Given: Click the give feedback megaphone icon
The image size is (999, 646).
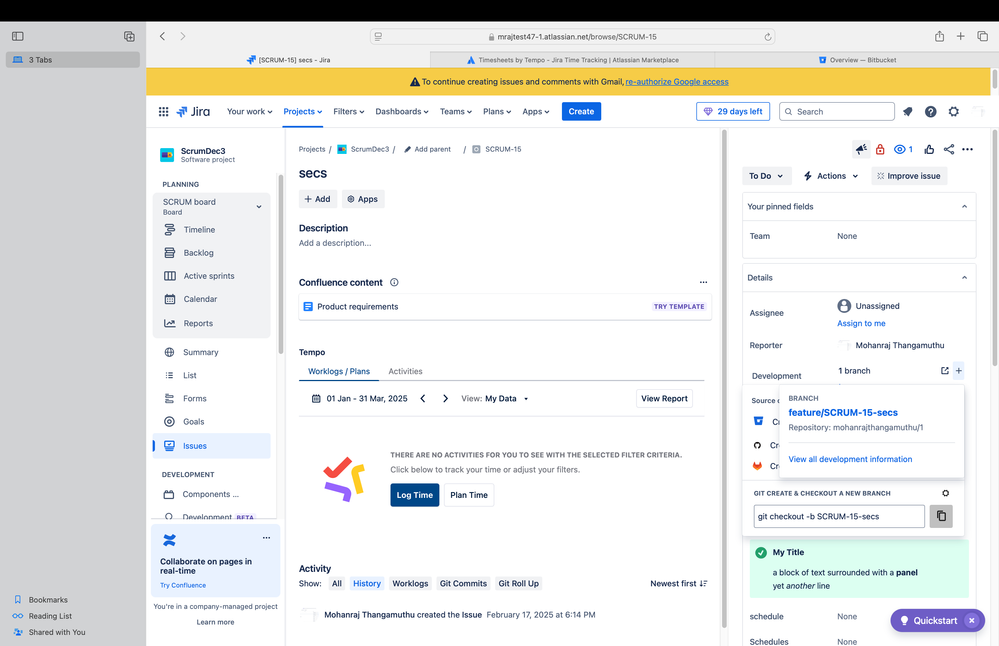Looking at the screenshot, I should click(861, 149).
